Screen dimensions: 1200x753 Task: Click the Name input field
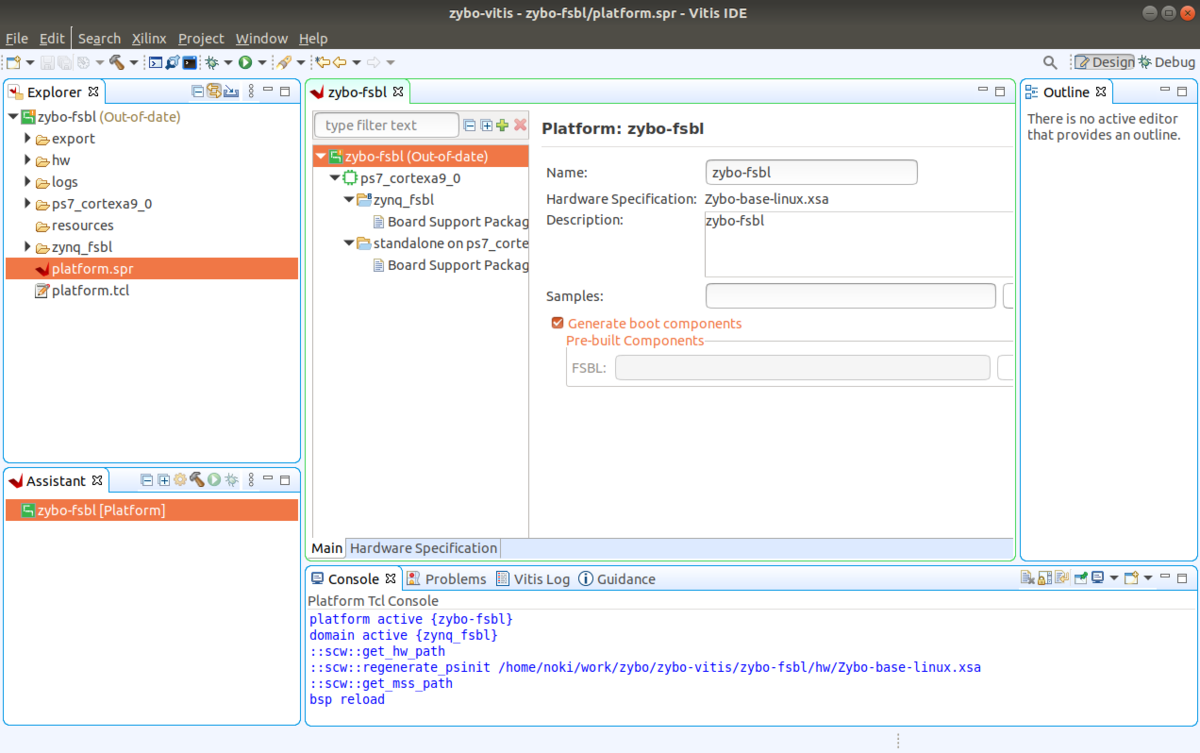(x=812, y=172)
